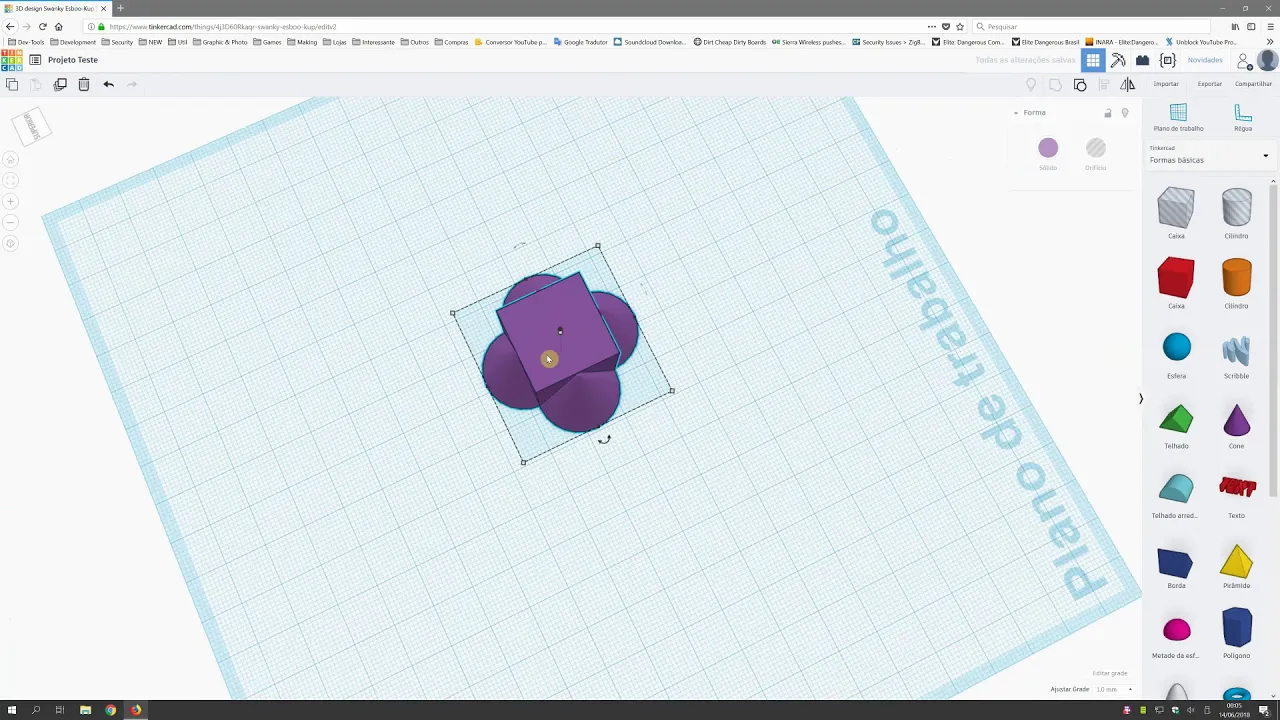Open the Ajustar Grade 1.0 mm dropdown
The image size is (1280, 720).
[x=1113, y=689]
